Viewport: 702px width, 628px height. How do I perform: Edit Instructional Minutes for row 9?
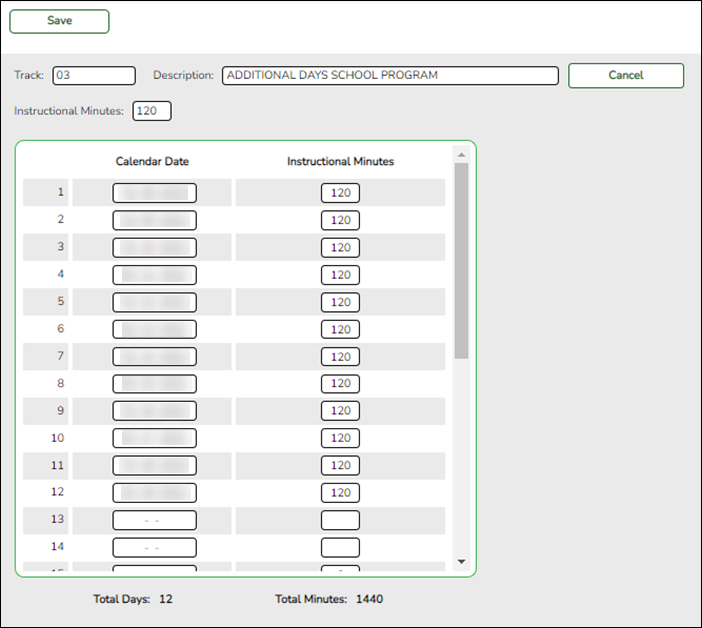pos(340,411)
